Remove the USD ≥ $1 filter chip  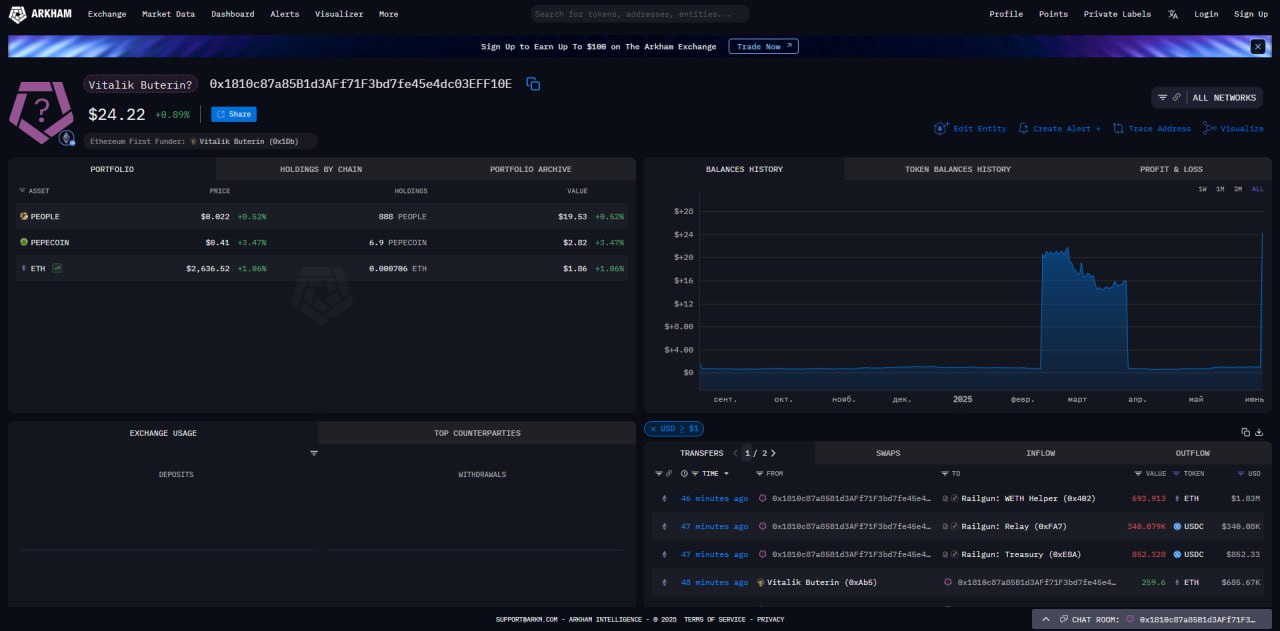point(653,428)
